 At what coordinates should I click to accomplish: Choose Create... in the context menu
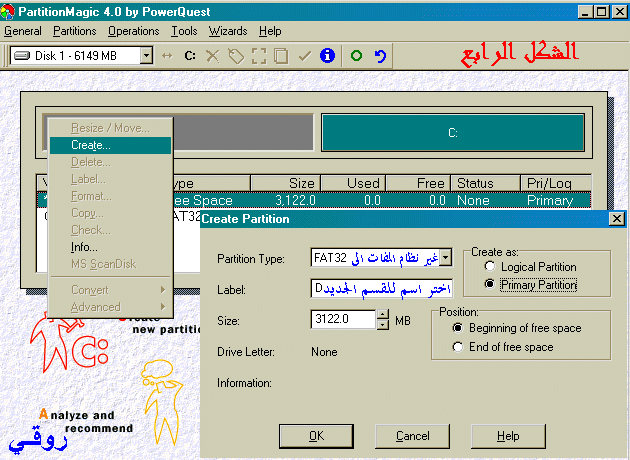point(110,145)
